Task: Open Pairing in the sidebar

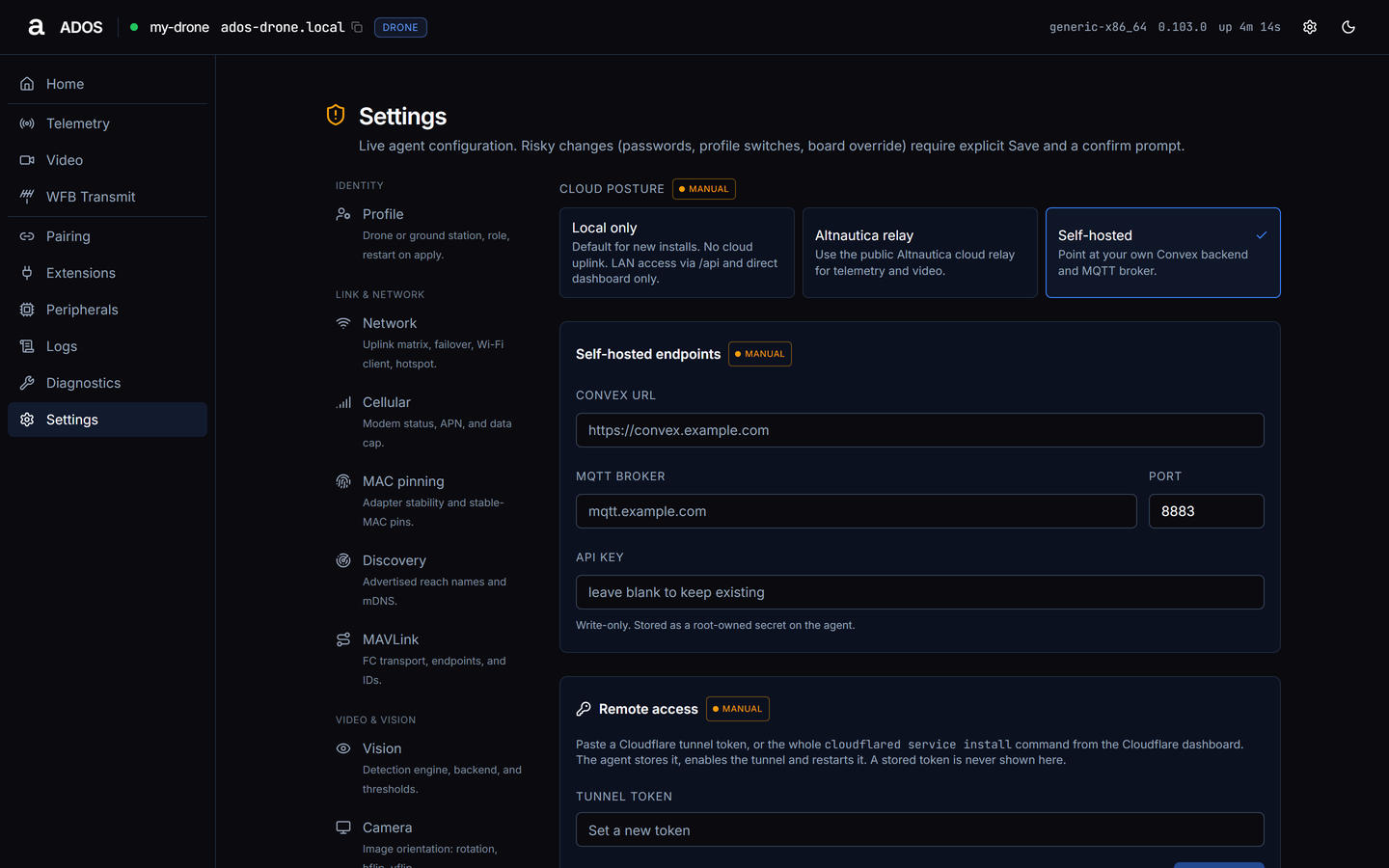Action: point(107,236)
